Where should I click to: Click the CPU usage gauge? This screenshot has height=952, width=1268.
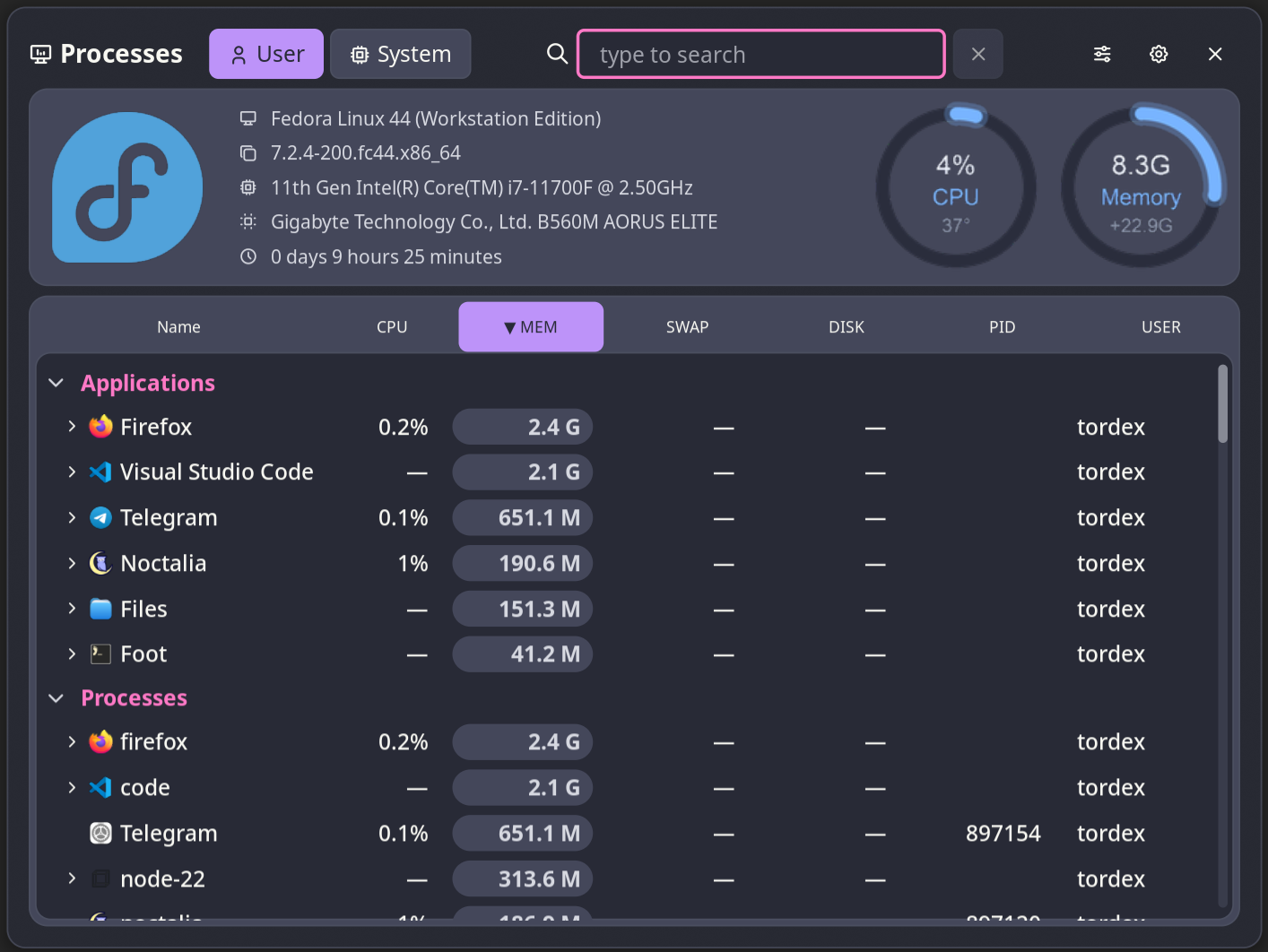956,186
